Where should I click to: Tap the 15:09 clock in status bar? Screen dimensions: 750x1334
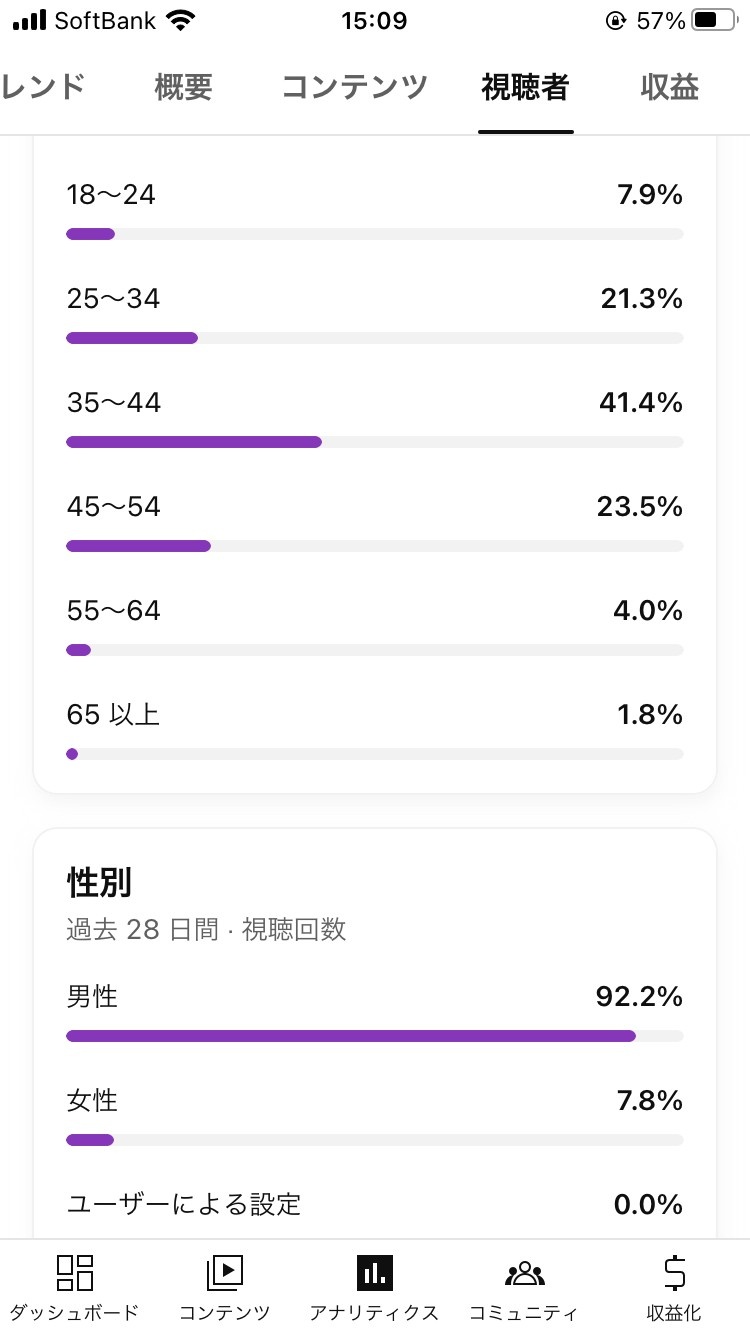[374, 21]
